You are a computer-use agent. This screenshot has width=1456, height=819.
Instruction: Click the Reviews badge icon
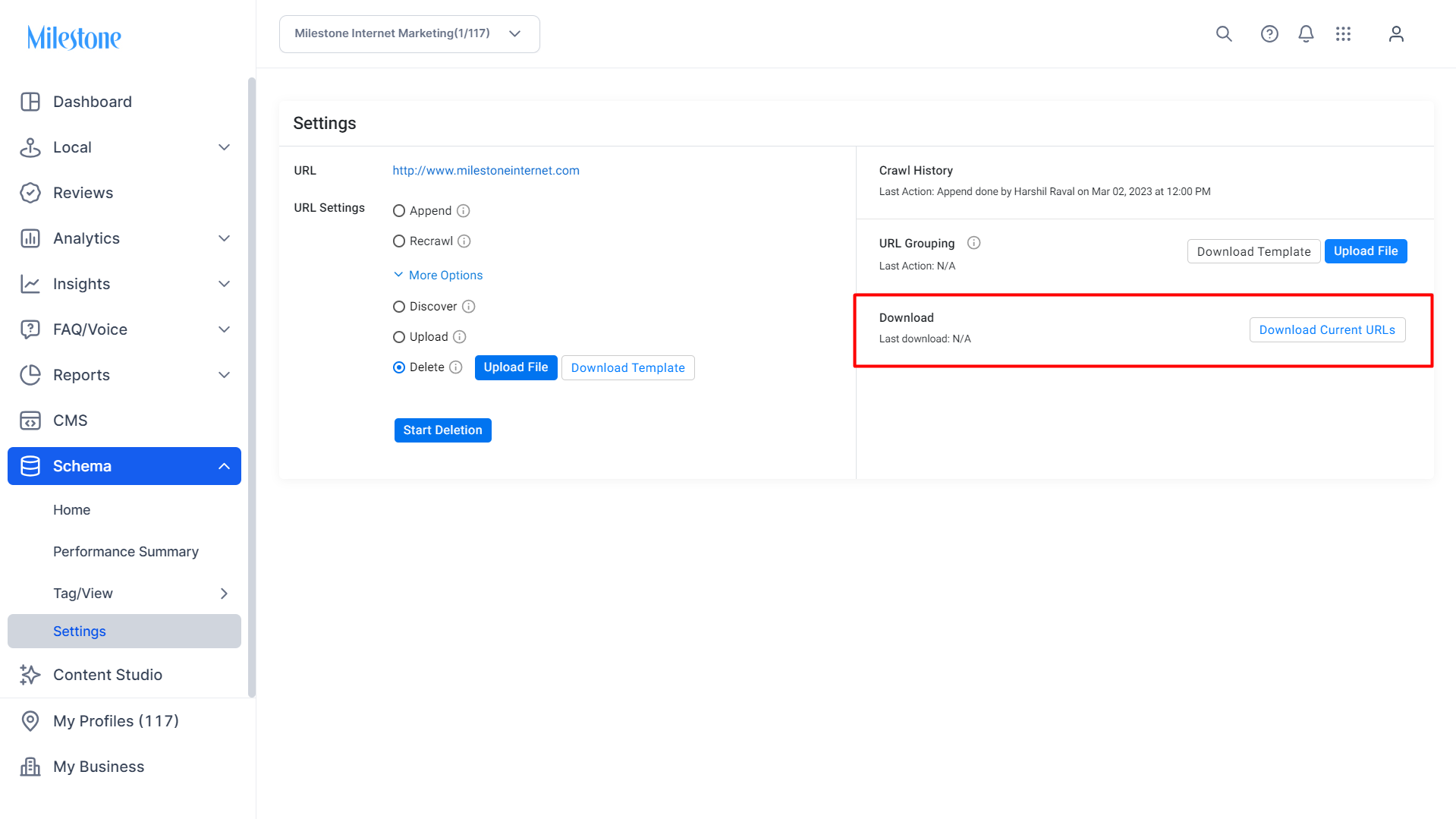pos(30,193)
